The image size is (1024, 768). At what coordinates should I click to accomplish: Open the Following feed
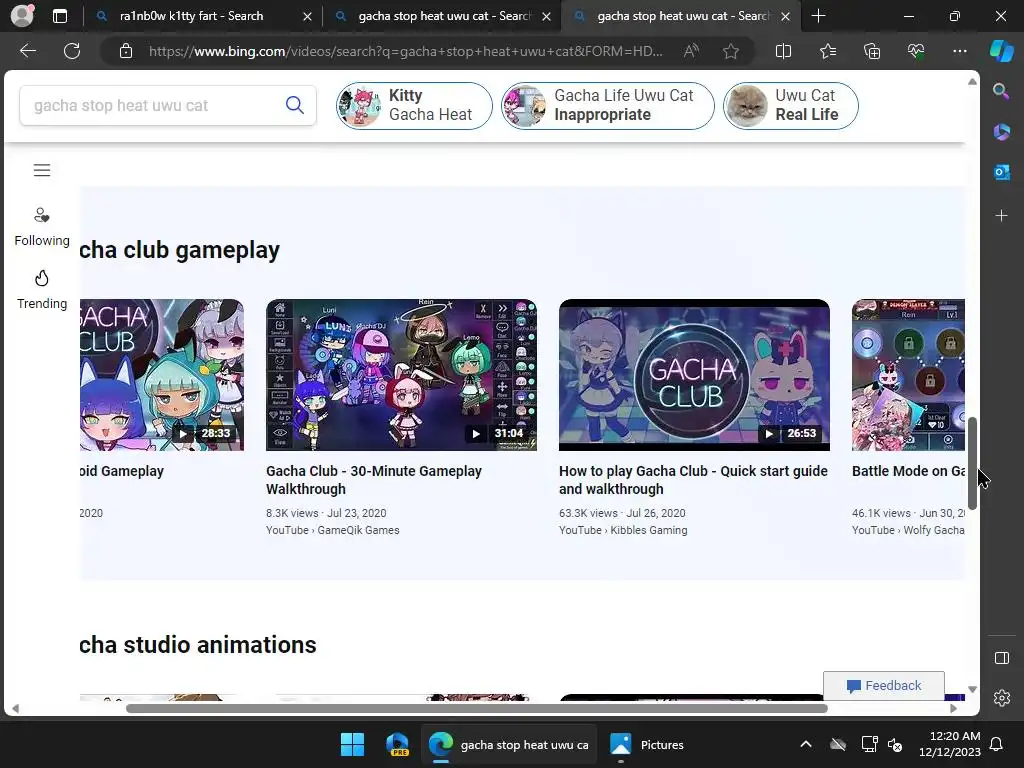pos(42,227)
